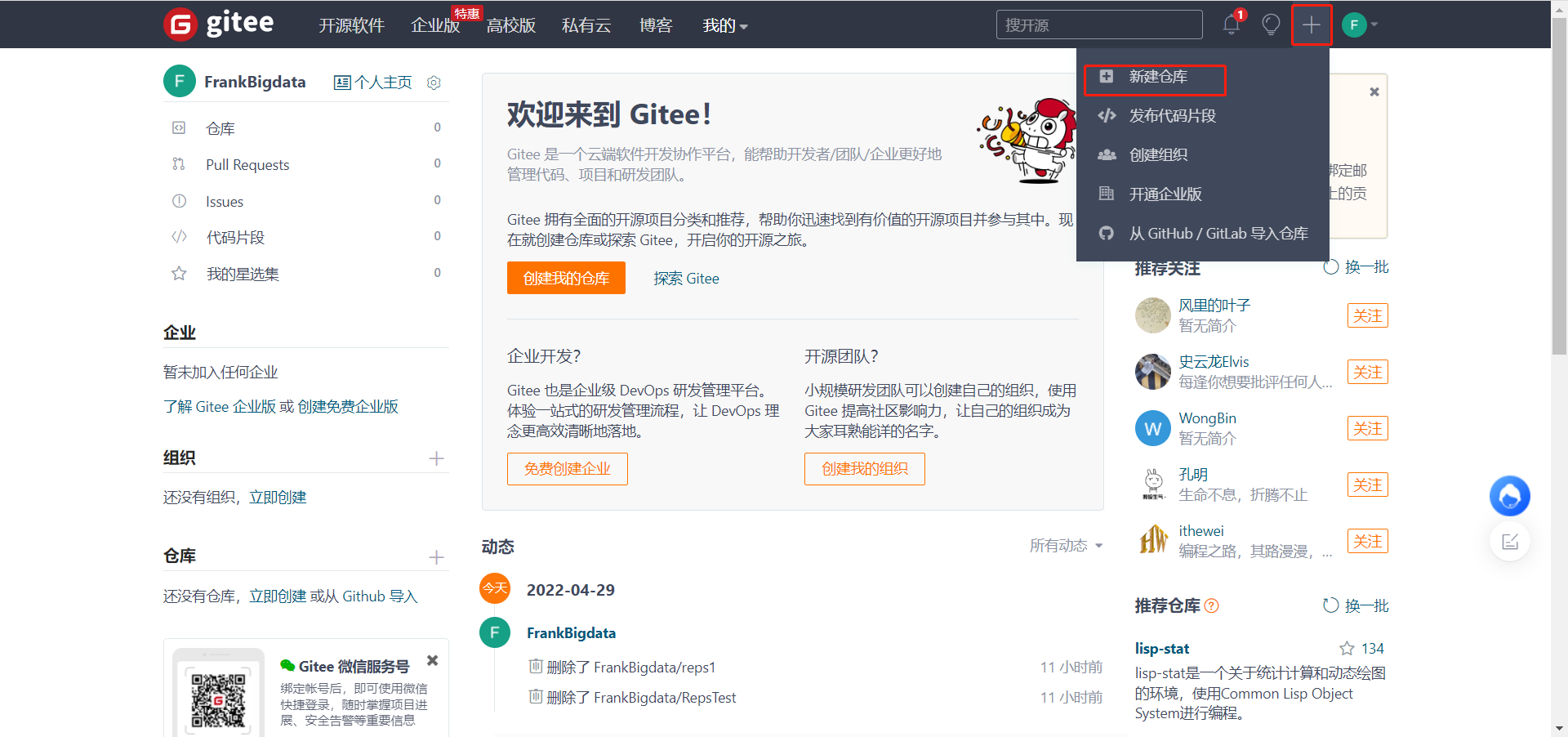
Task: Click trash icon beside 删除了 FrankBigdata/reps1
Action: point(536,666)
